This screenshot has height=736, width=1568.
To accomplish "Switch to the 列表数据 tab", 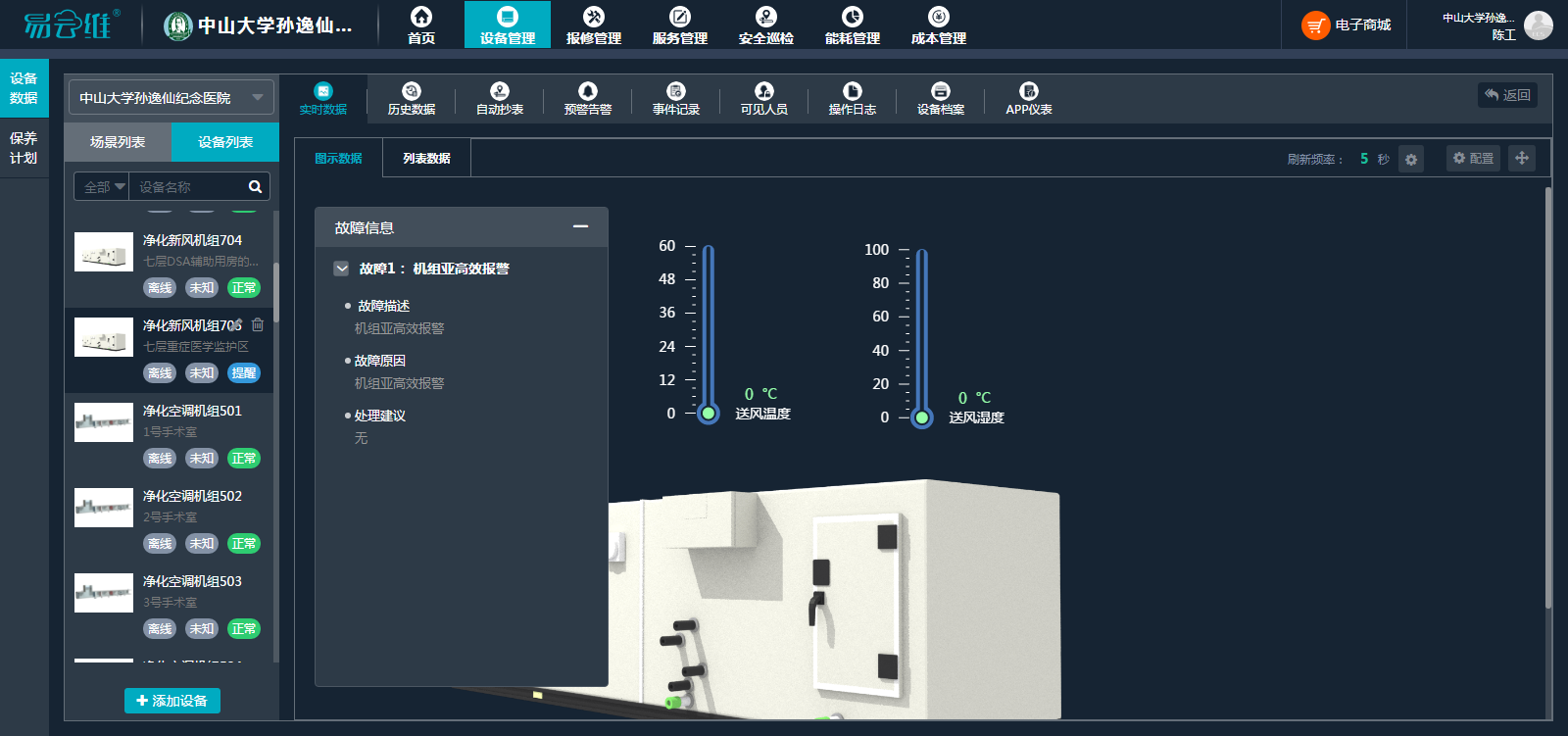I will pos(426,158).
